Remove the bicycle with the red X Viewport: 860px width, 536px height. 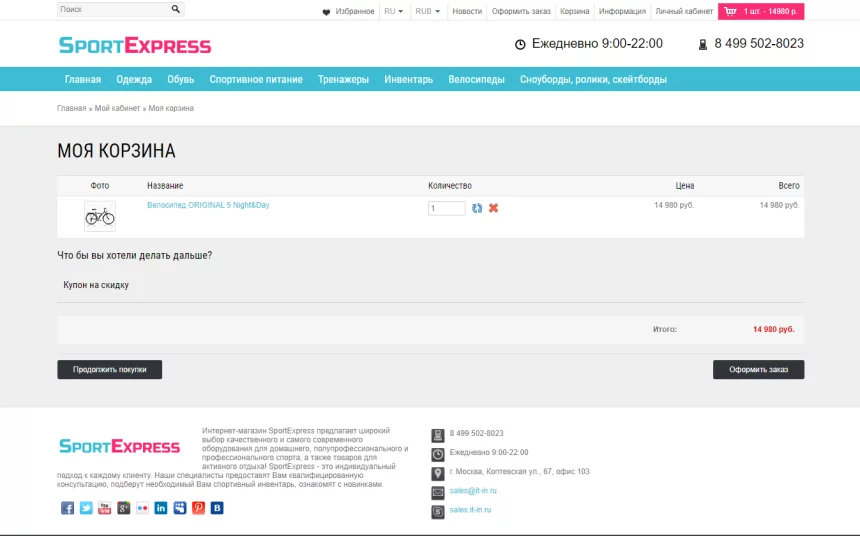[x=493, y=208]
